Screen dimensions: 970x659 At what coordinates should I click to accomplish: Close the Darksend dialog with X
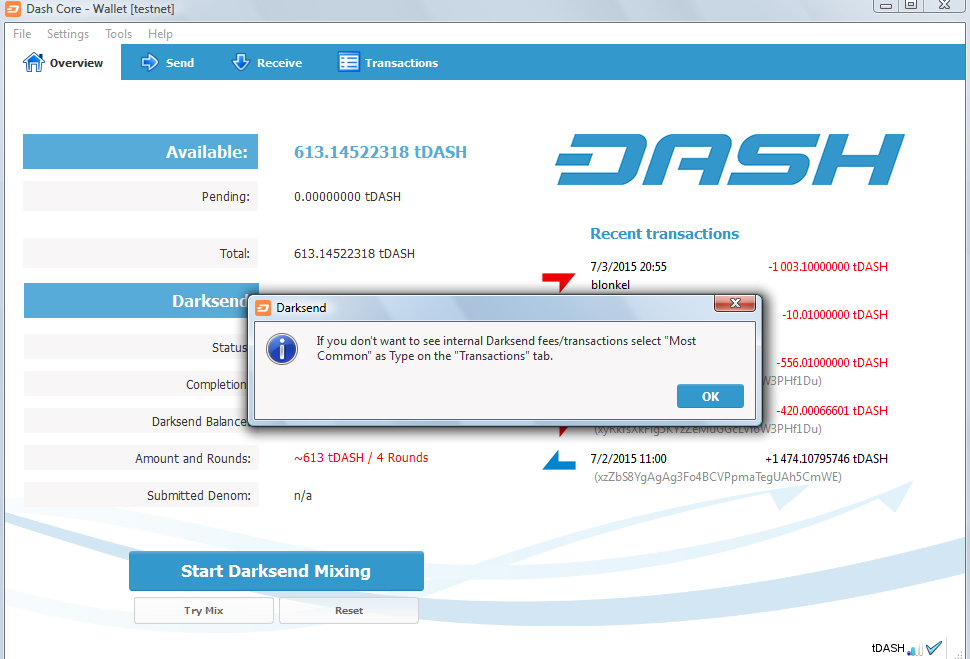tap(735, 303)
